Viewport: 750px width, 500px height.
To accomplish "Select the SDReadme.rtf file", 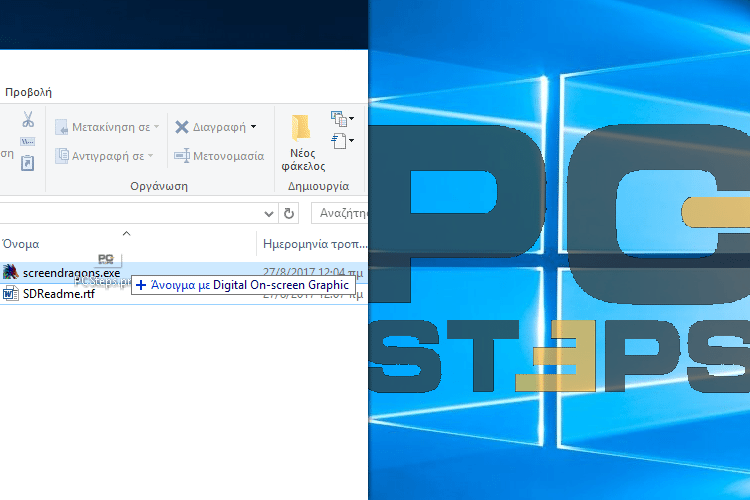I will [184, 293].
